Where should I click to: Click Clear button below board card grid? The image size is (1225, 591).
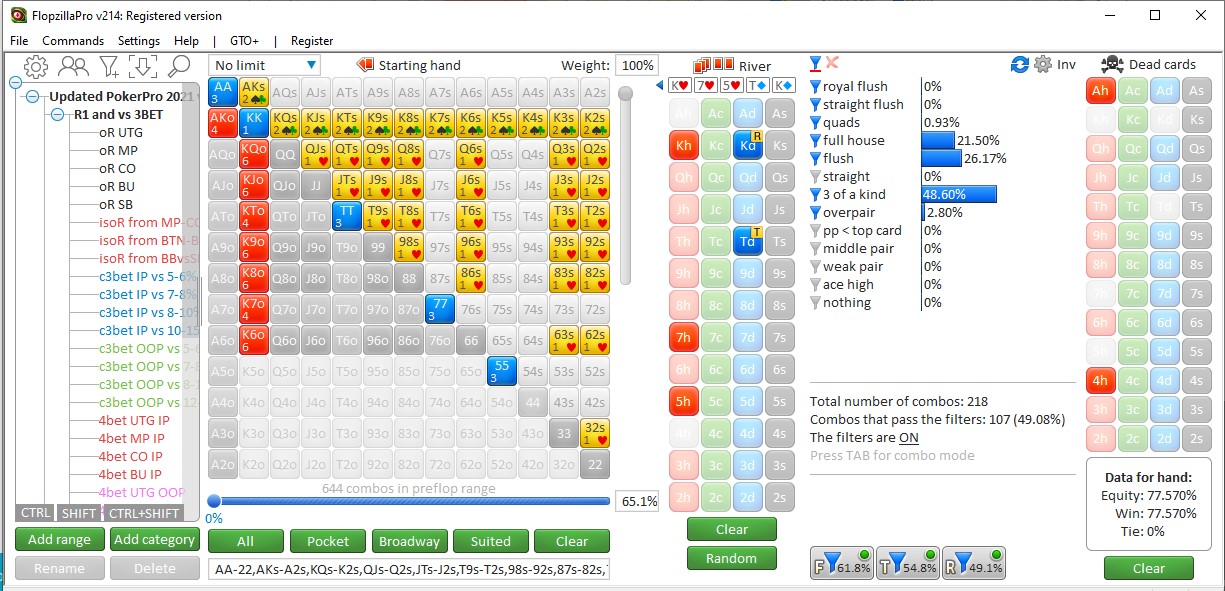coord(731,529)
